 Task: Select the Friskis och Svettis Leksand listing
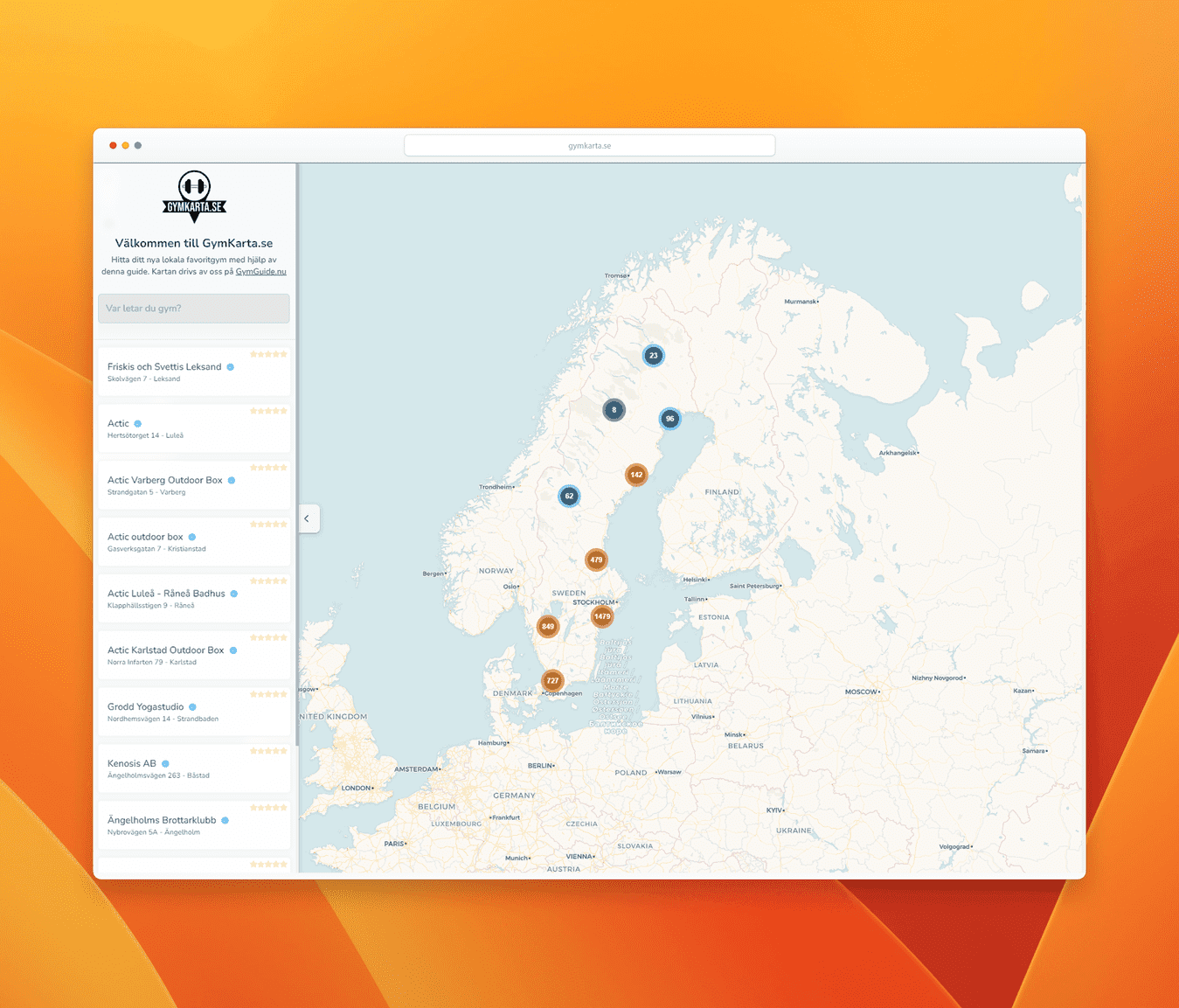click(193, 372)
